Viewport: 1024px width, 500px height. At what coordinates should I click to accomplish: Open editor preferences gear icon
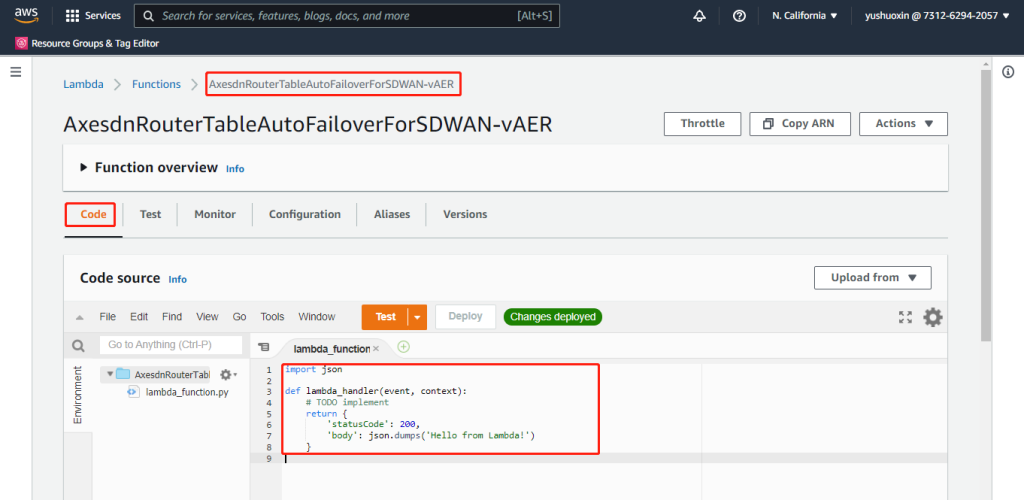pos(932,317)
